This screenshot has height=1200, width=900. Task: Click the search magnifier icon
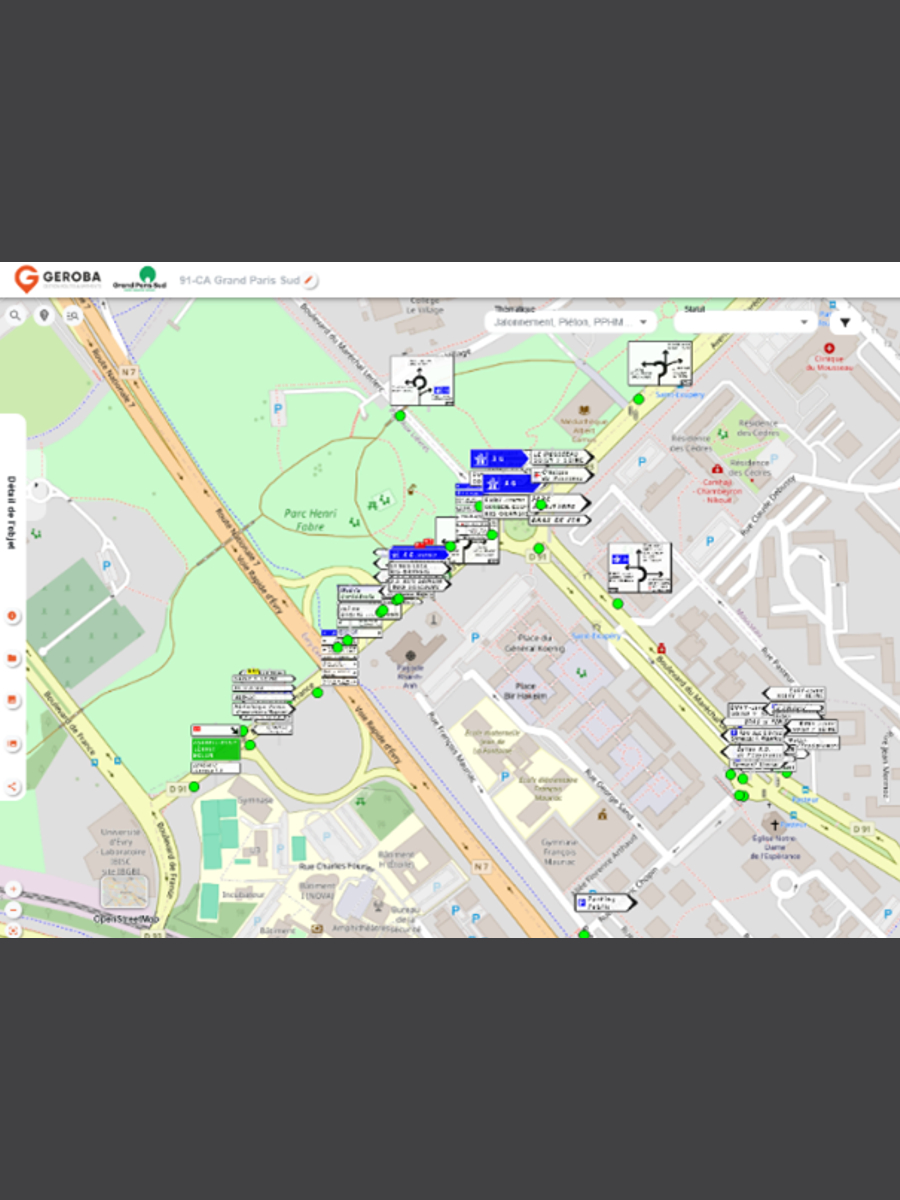[x=15, y=316]
